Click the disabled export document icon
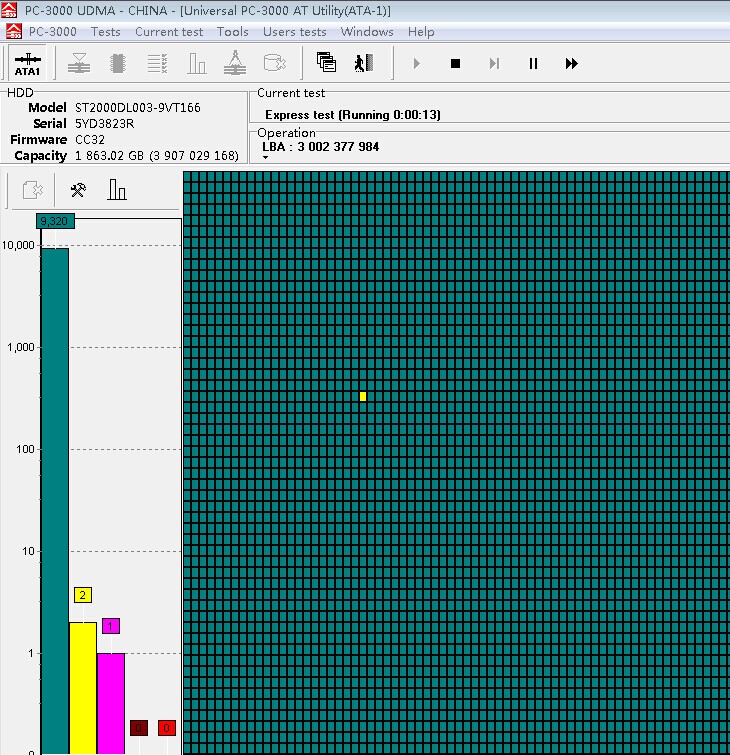This screenshot has height=755, width=730. click(x=34, y=189)
